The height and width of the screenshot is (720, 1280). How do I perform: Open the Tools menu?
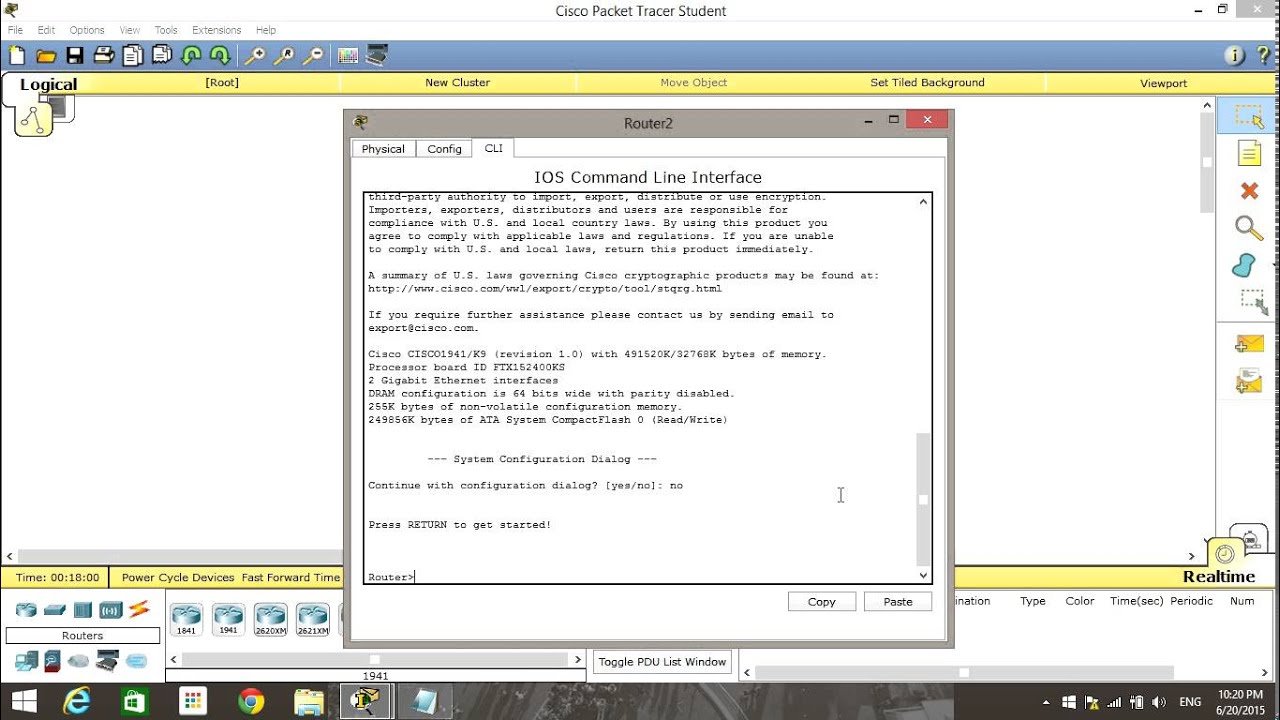click(166, 30)
